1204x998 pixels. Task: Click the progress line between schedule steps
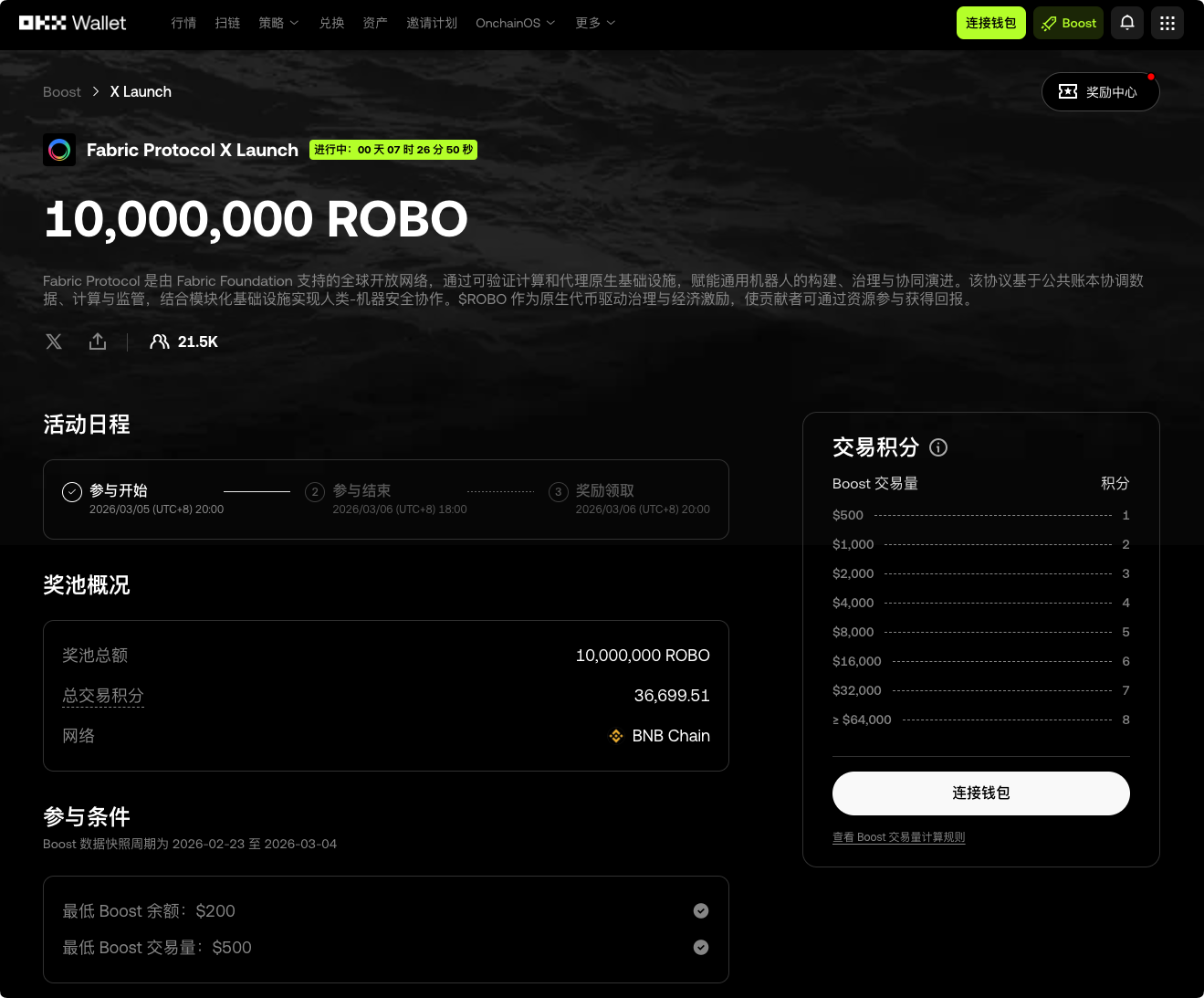257,491
